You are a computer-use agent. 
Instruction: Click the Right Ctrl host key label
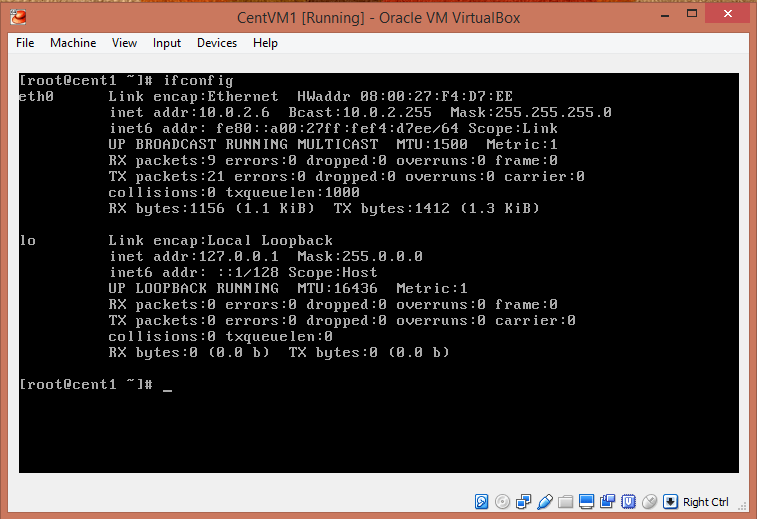point(706,502)
